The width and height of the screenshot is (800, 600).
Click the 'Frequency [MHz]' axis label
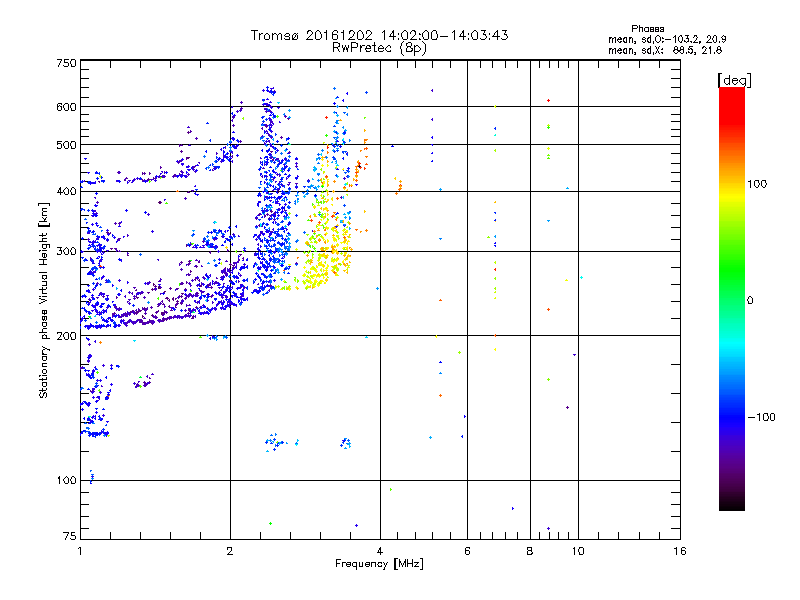tap(379, 564)
